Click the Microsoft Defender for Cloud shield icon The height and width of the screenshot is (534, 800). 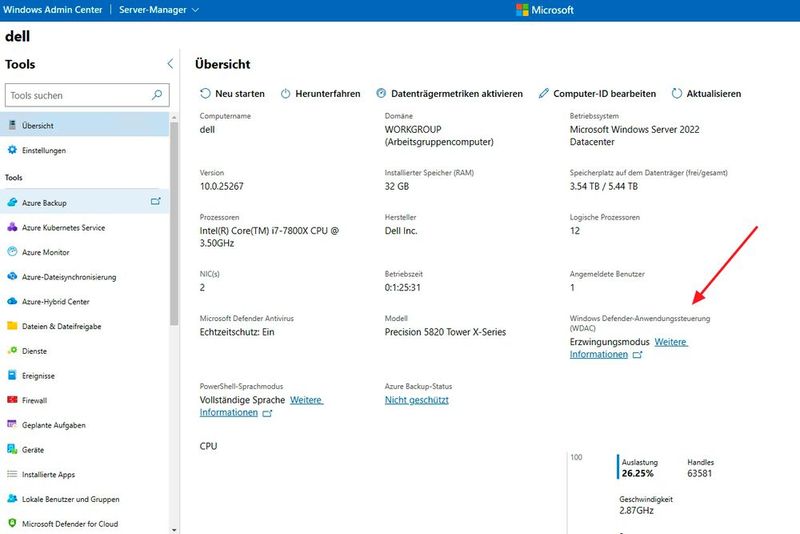click(12, 523)
